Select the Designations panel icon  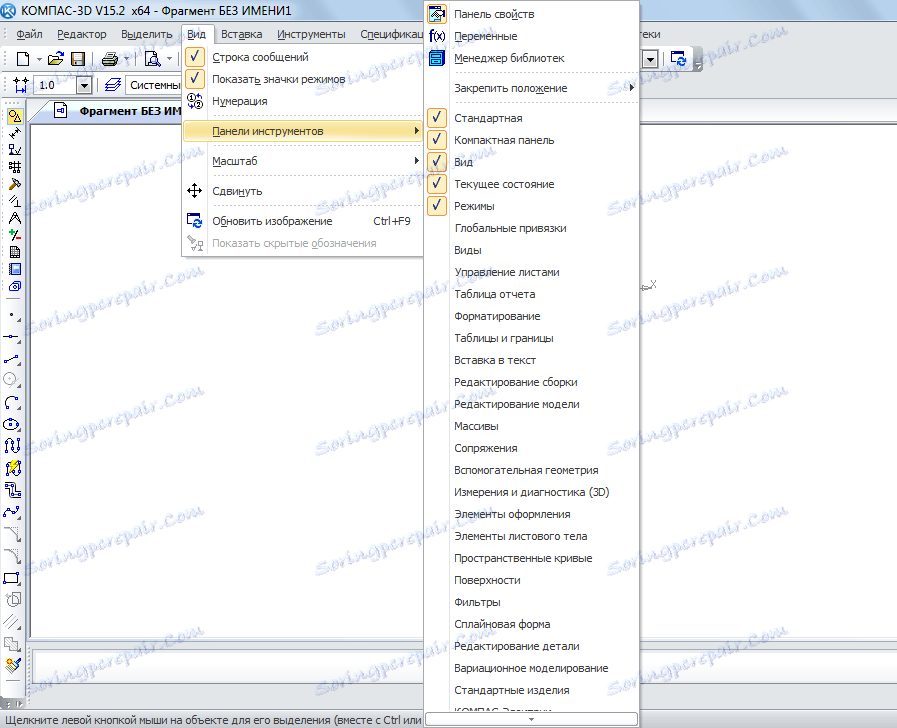14,150
